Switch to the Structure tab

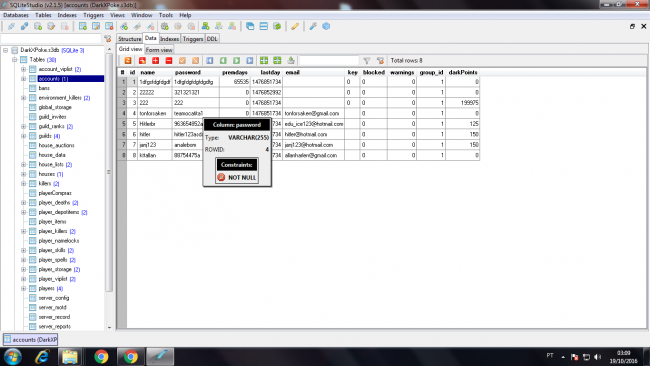pyautogui.click(x=129, y=39)
